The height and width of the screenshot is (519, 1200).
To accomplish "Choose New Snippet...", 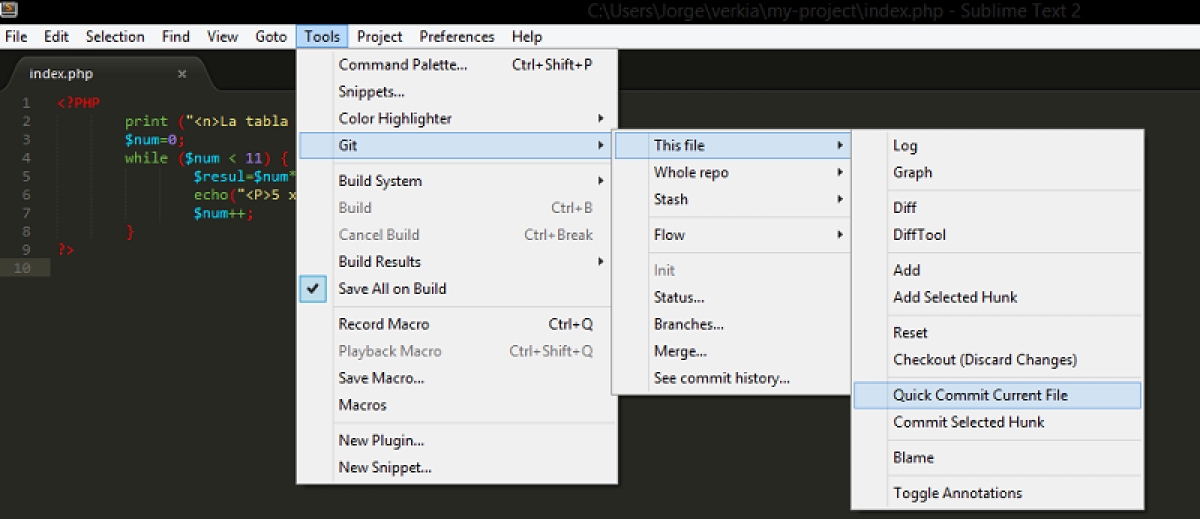I will pos(458,467).
